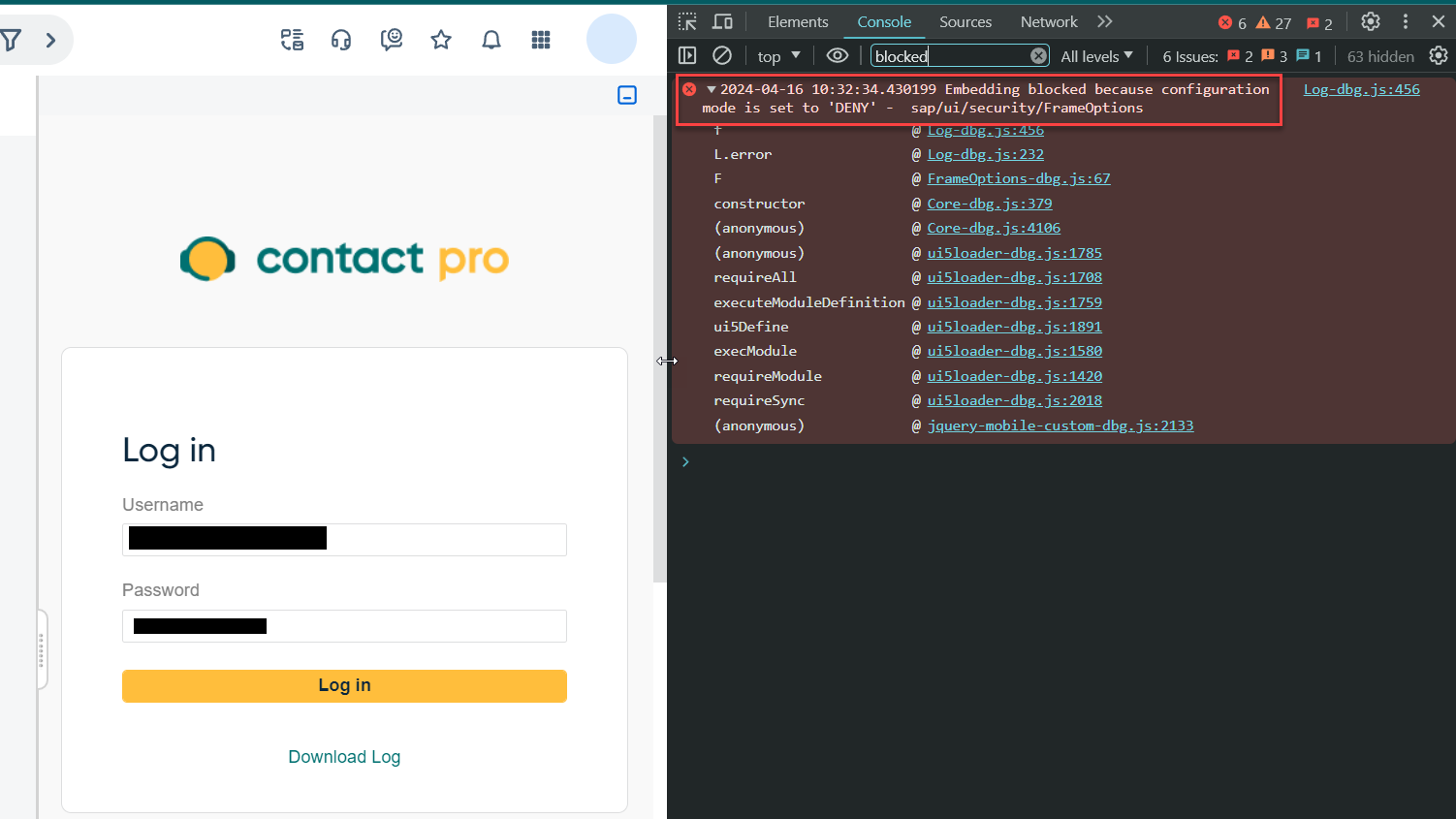Show more DevTools tabs
This screenshot has height=819, width=1456.
[1105, 21]
